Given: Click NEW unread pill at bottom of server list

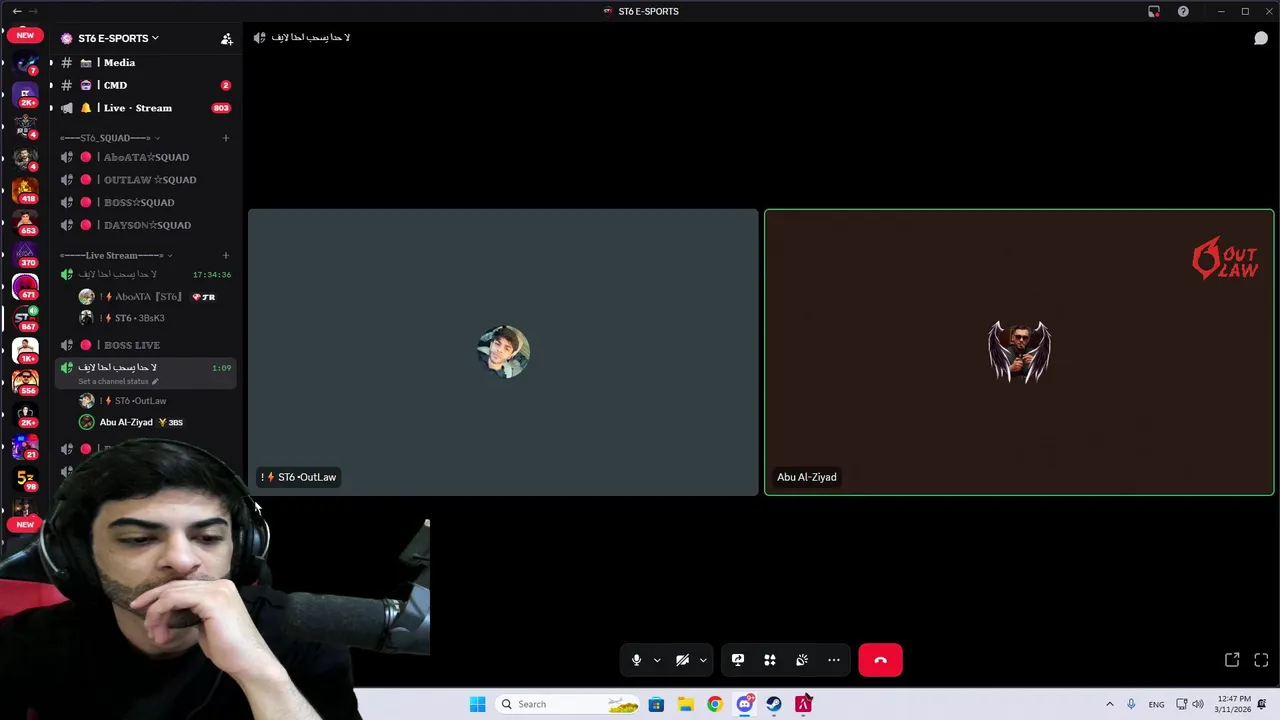Looking at the screenshot, I should tap(25, 524).
